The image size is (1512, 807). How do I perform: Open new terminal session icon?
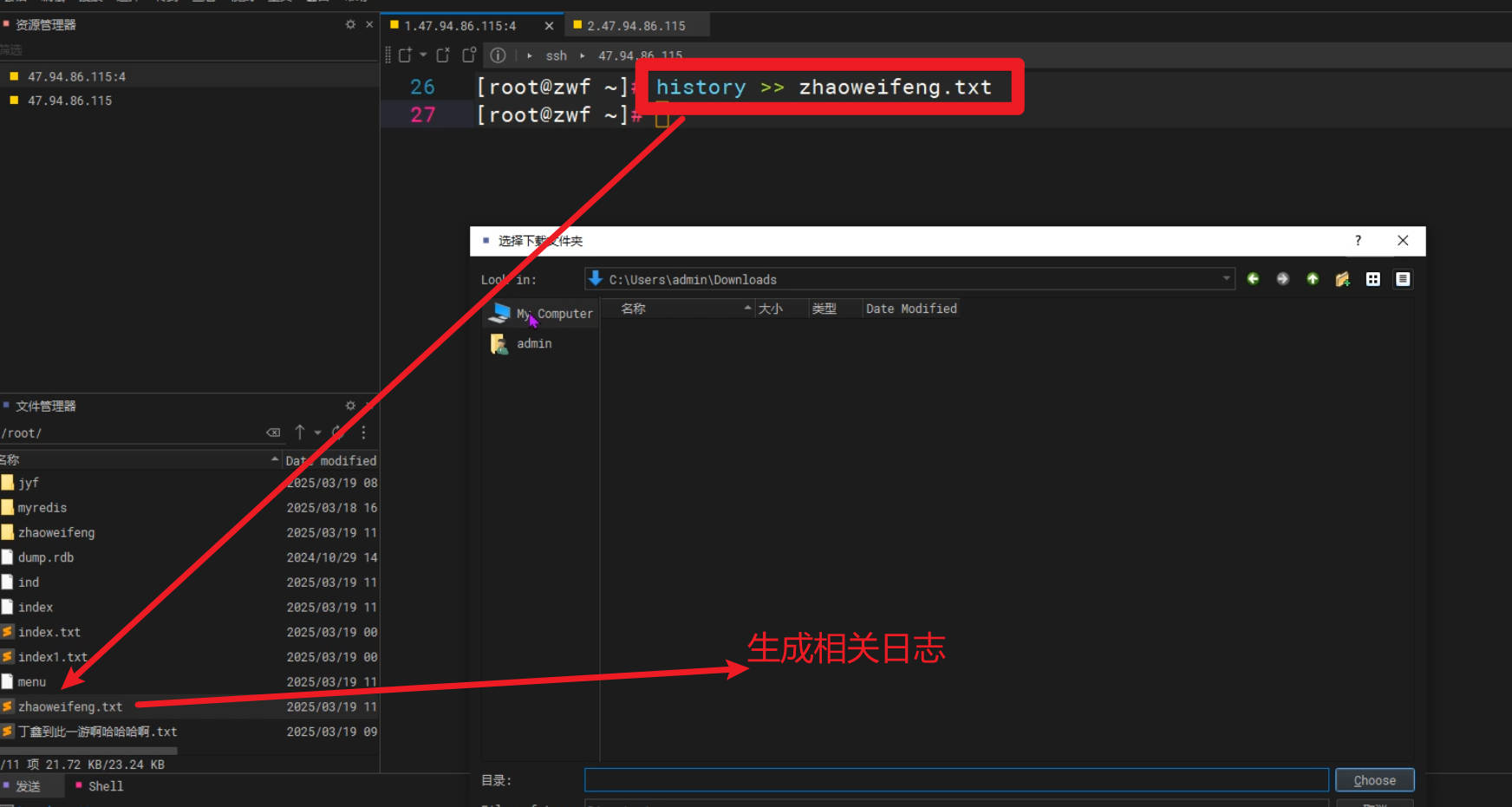point(405,55)
